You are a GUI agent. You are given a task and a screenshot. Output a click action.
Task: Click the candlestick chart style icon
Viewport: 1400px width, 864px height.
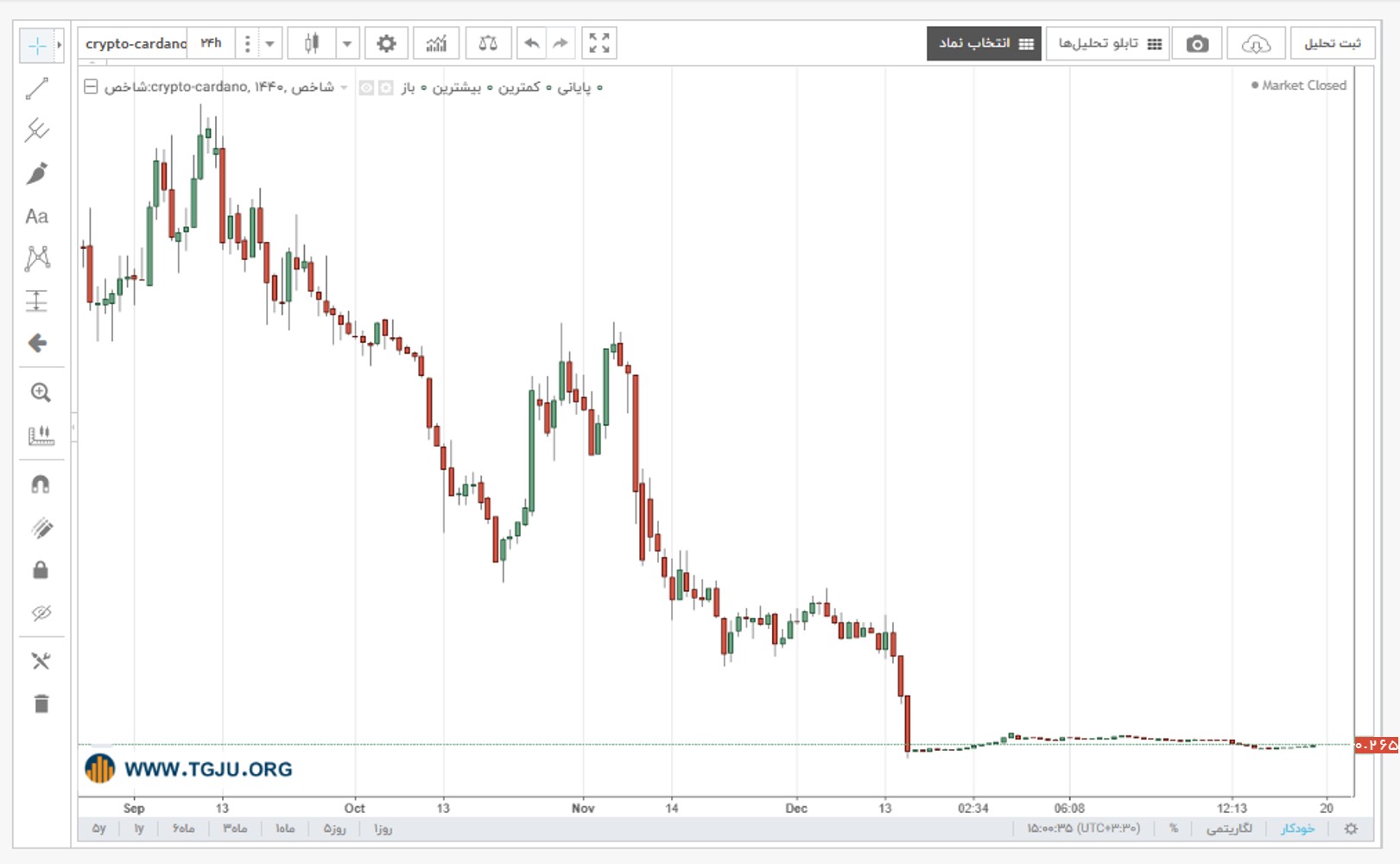click(312, 43)
